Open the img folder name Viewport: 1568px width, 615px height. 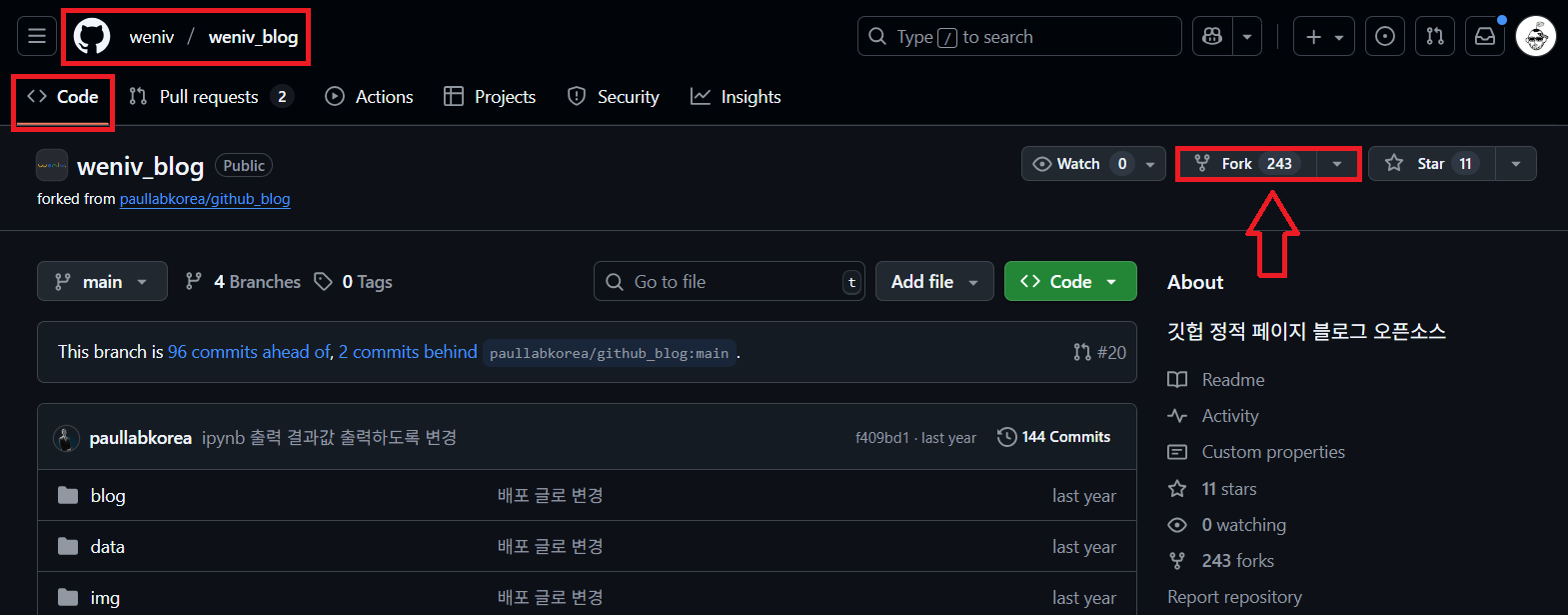click(105, 598)
